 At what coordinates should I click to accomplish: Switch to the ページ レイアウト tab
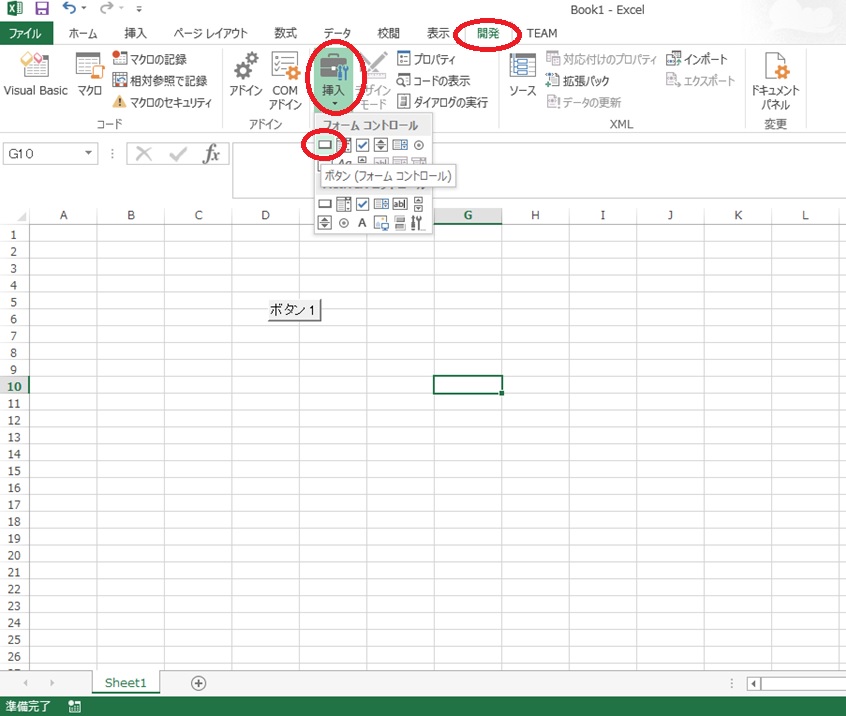tap(210, 33)
